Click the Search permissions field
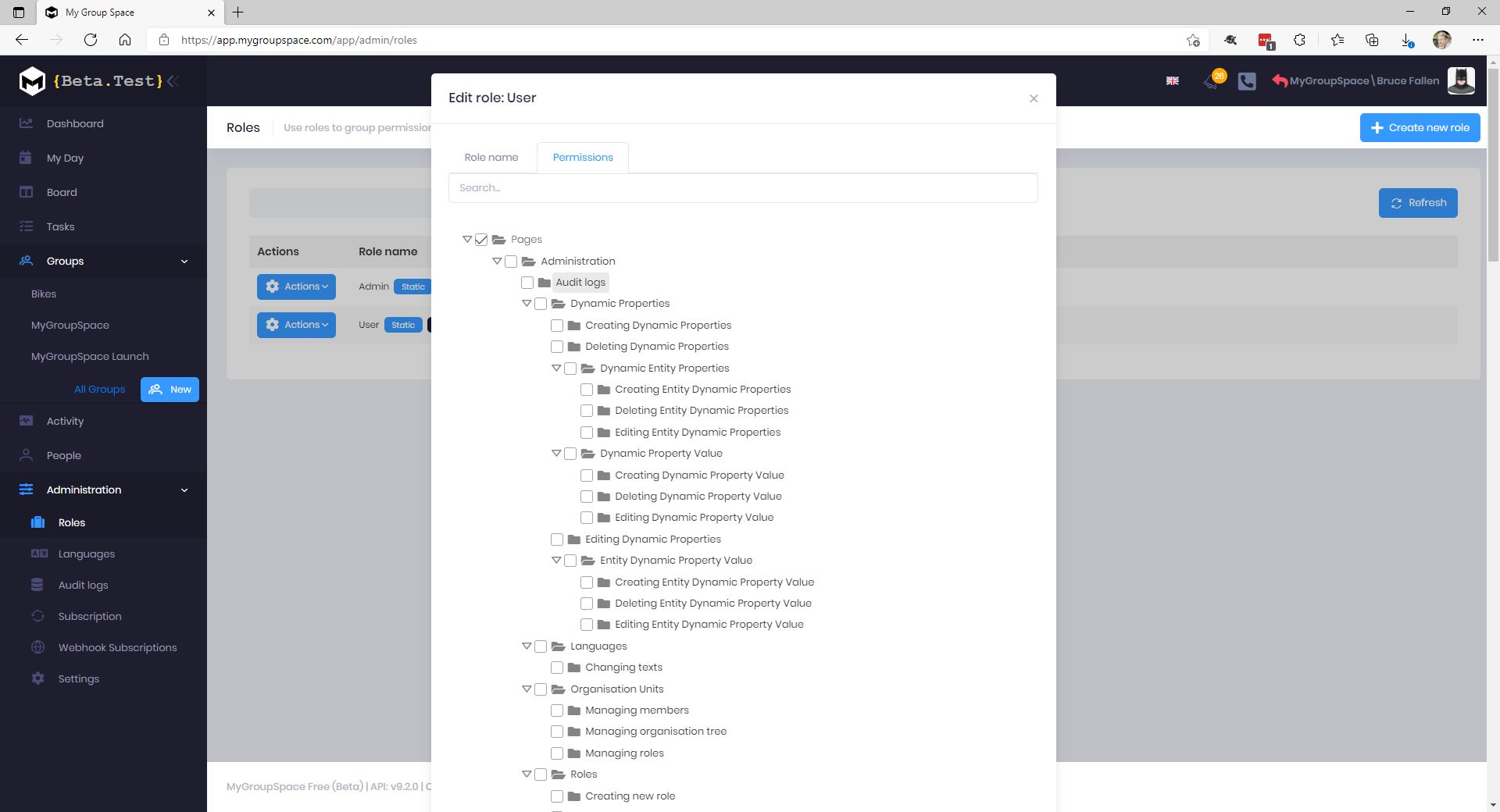Screen dimensions: 1500x812 coord(743,188)
